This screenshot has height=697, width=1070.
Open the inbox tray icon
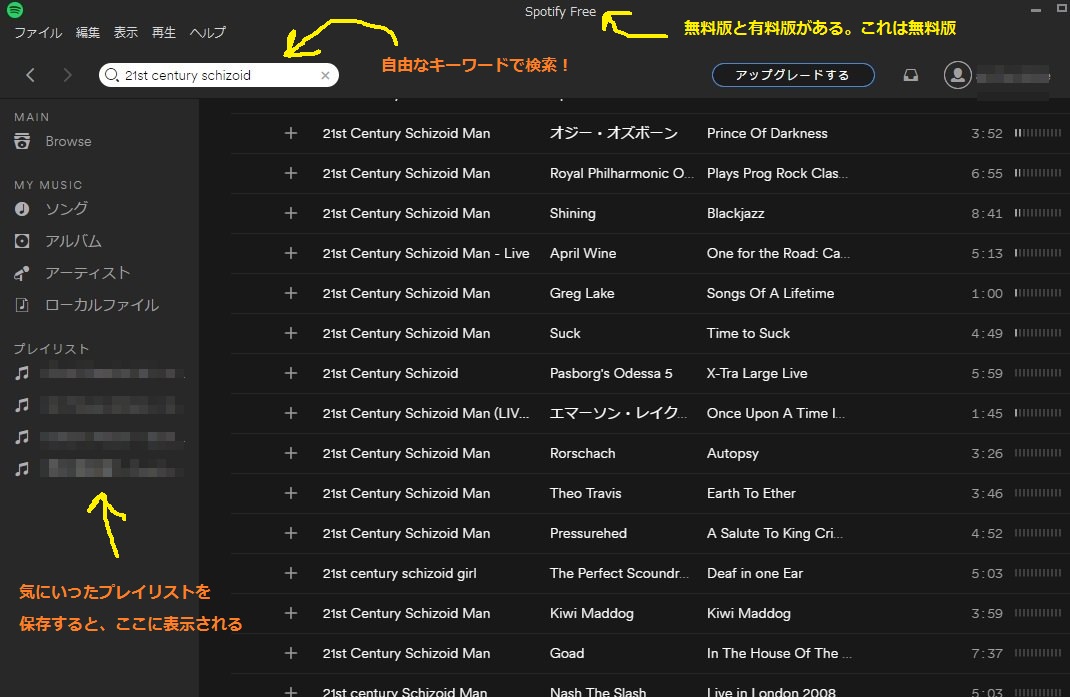910,75
